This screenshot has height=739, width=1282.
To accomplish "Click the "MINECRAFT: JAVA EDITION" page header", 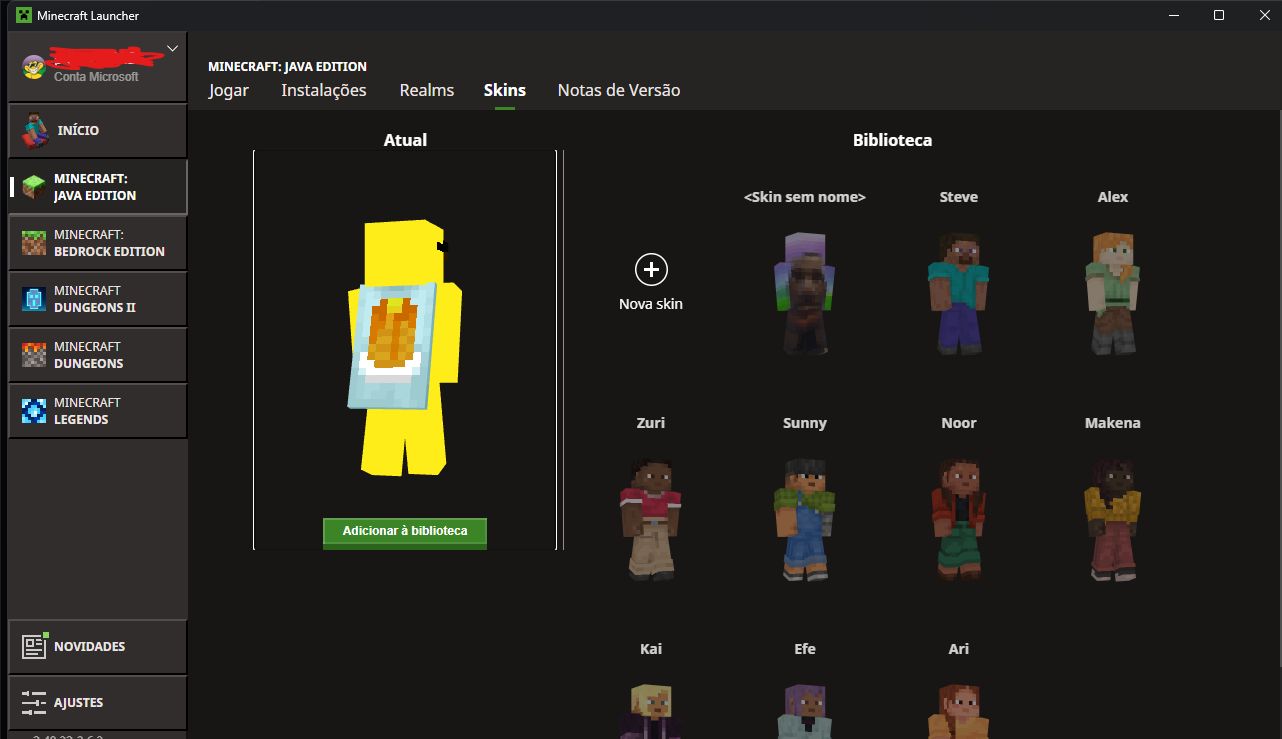I will tap(288, 66).
